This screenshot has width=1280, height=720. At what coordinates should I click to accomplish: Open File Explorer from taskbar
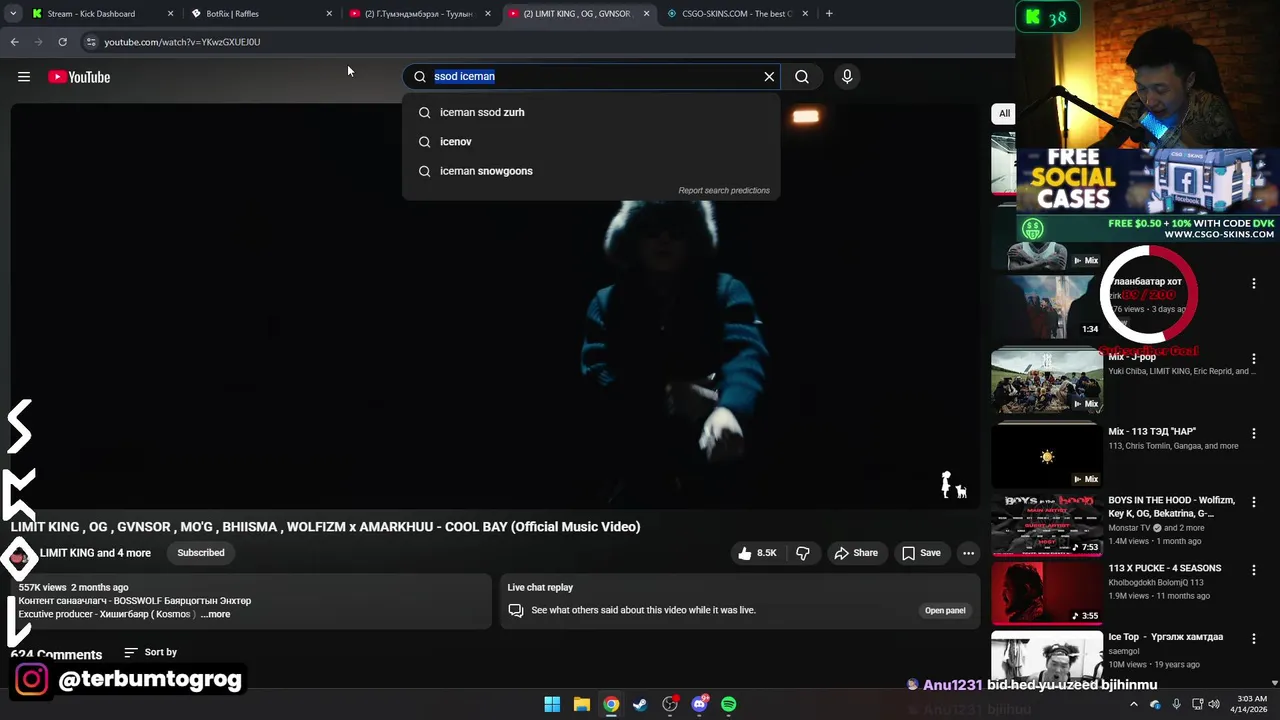click(581, 704)
